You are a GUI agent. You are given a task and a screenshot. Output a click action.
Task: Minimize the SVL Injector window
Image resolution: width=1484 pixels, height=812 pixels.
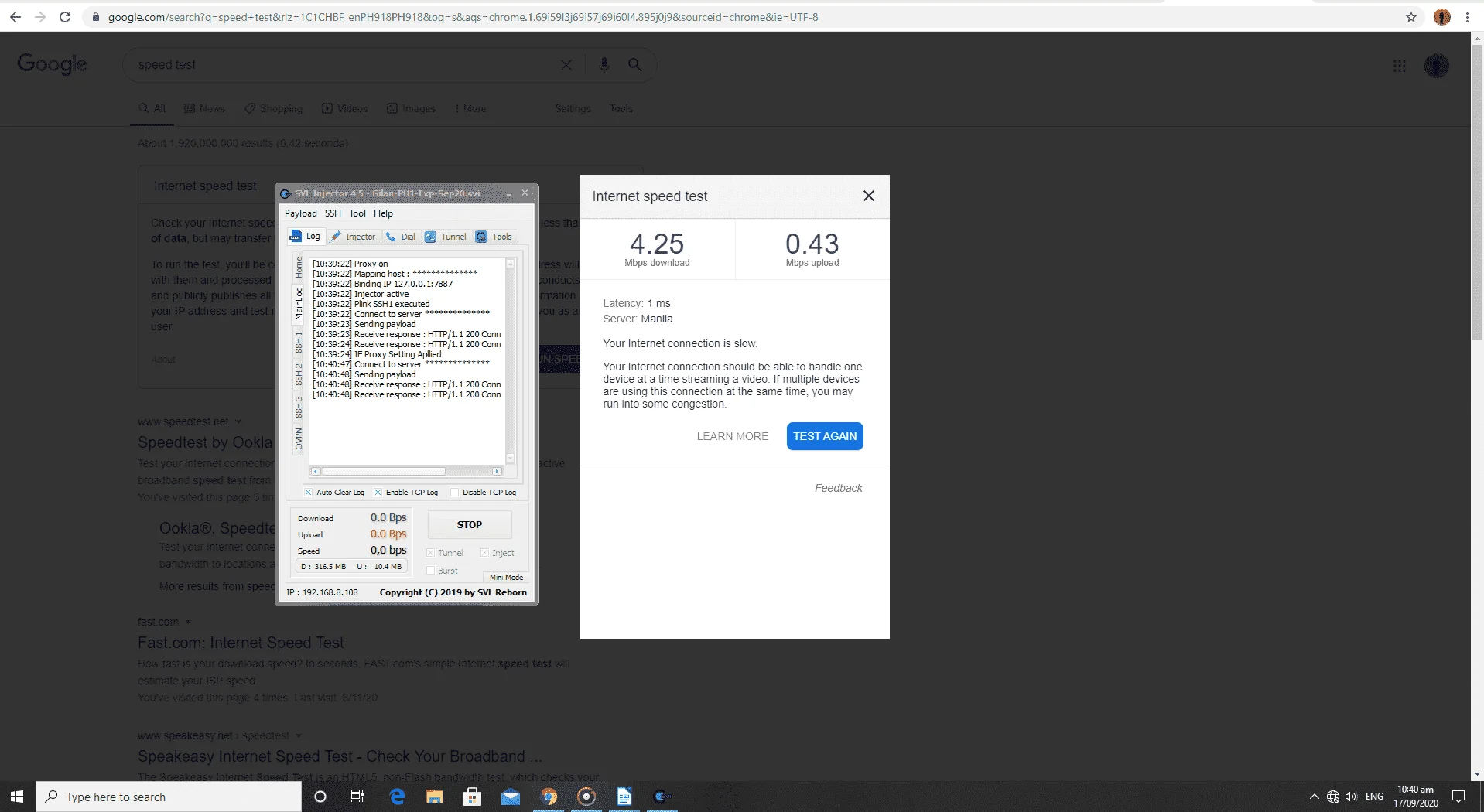click(x=509, y=193)
